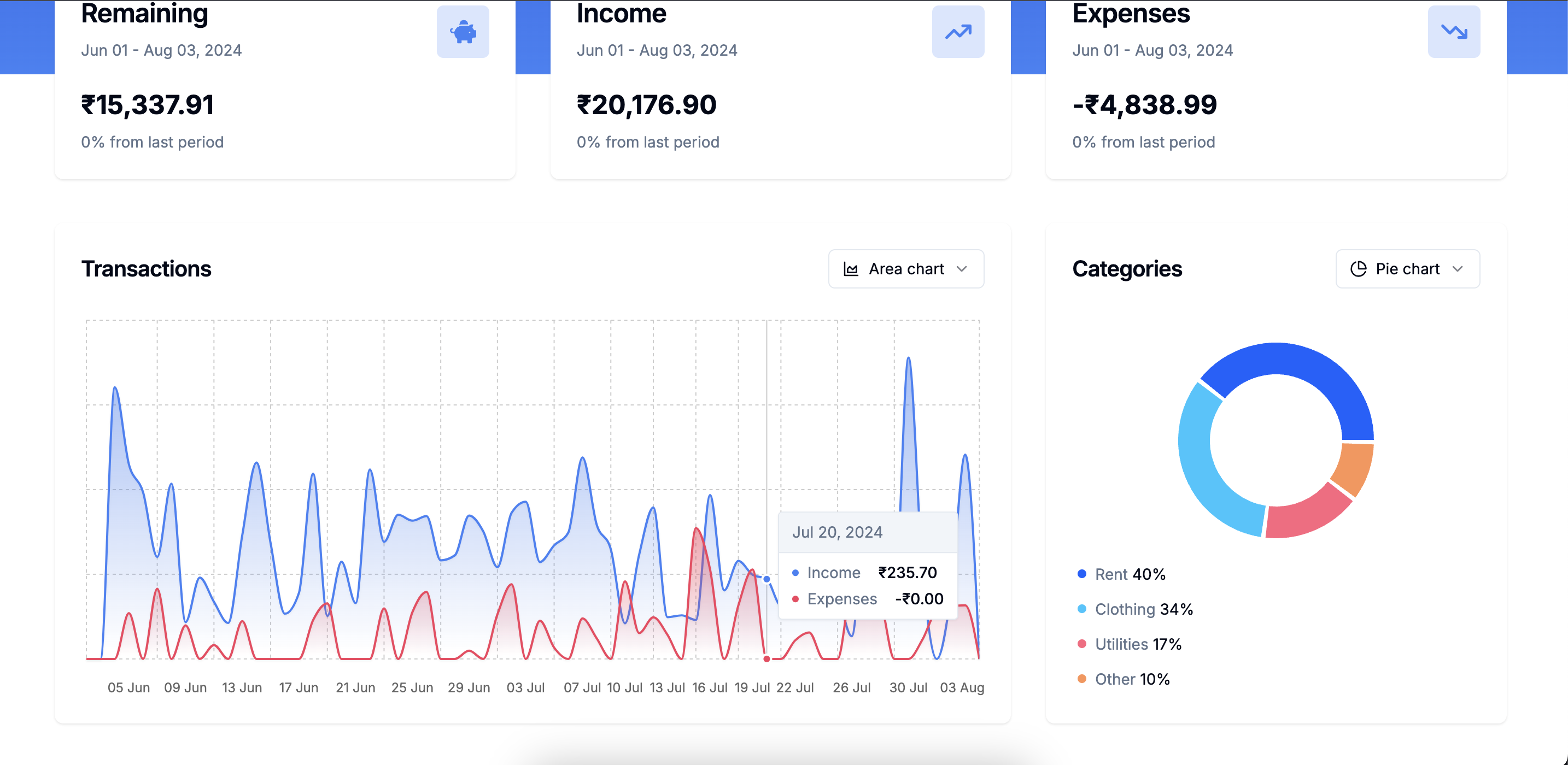Open the Pie chart type dropdown
This screenshot has height=765, width=1568.
coord(1407,268)
